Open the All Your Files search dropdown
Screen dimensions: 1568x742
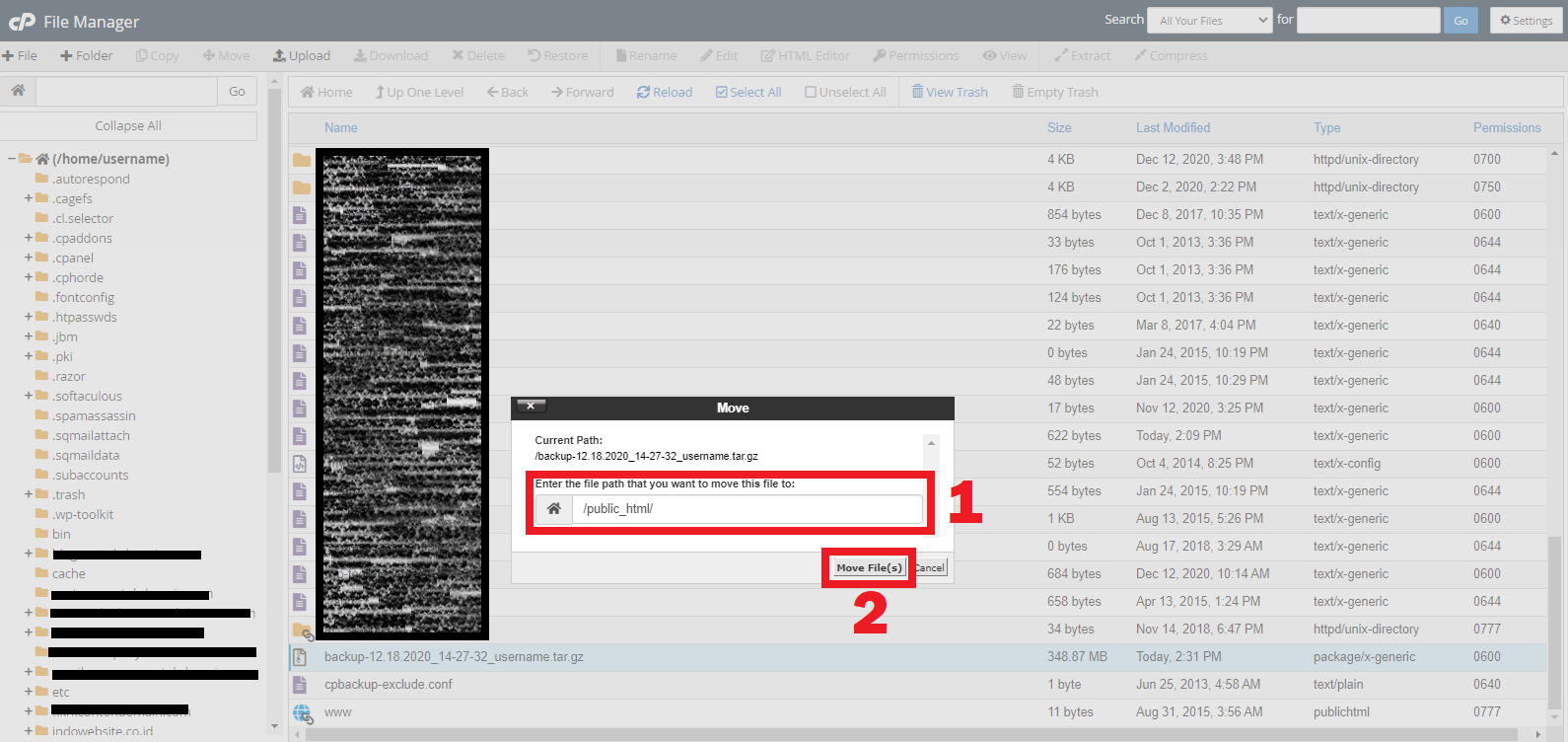click(1212, 20)
